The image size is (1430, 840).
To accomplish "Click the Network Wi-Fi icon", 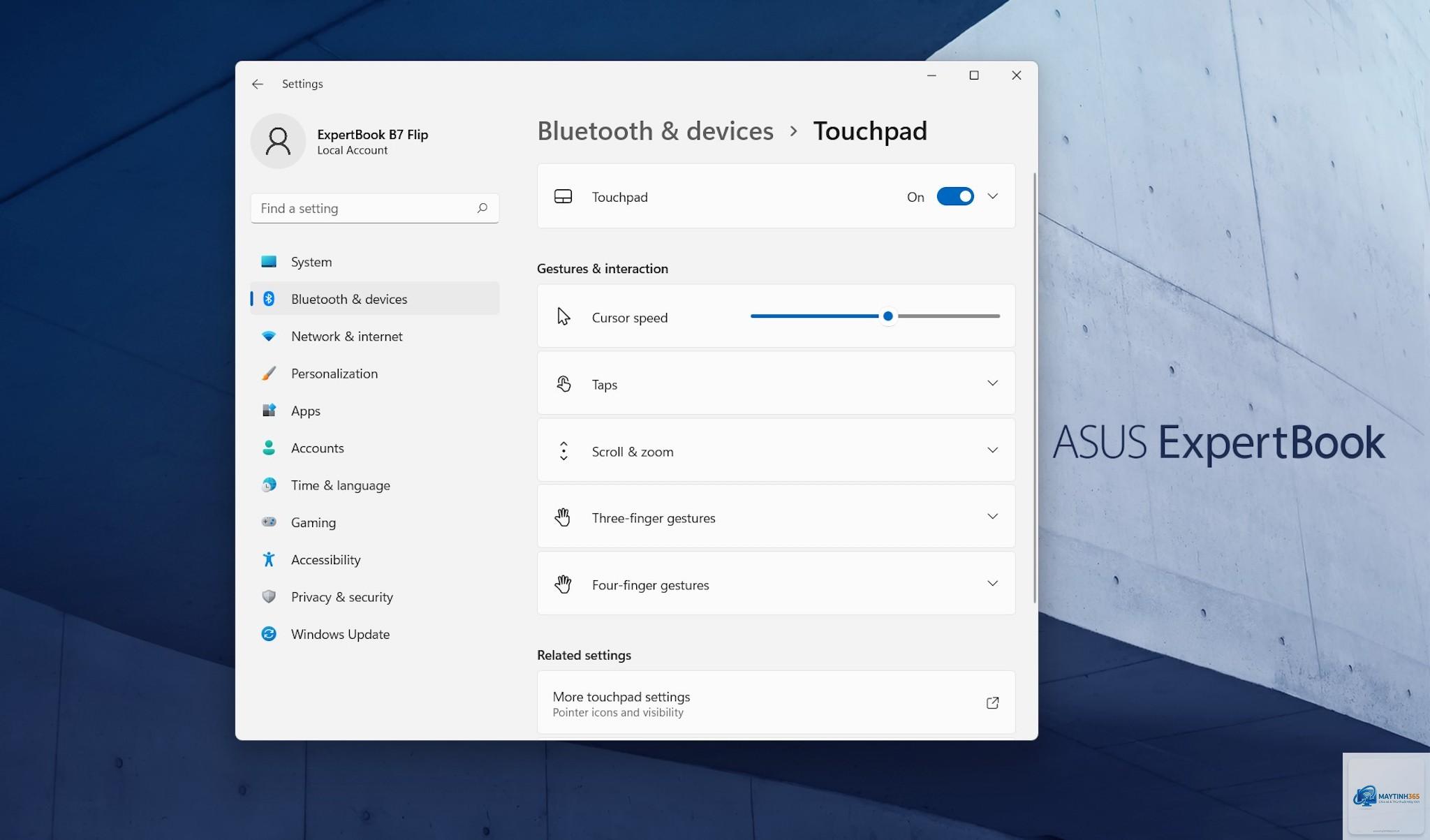I will (x=269, y=336).
